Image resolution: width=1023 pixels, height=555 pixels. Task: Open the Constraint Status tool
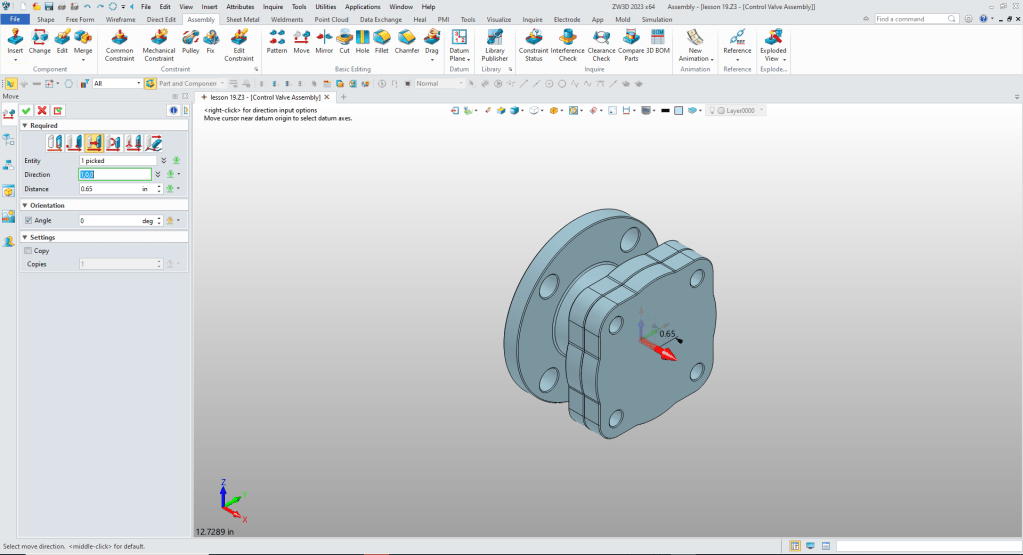point(533,37)
